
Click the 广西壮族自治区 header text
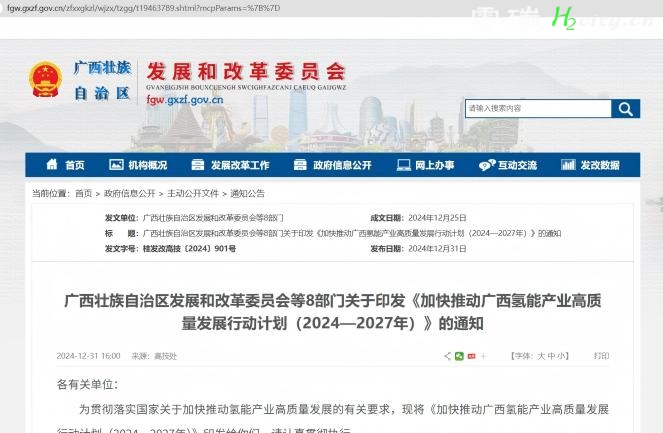click(102, 80)
